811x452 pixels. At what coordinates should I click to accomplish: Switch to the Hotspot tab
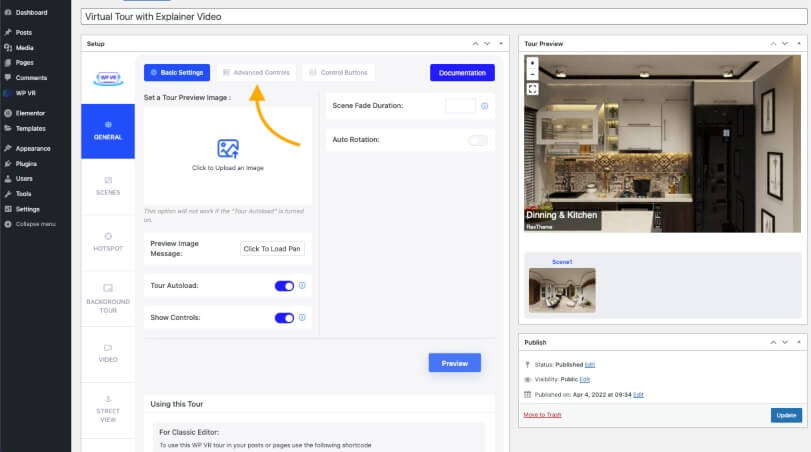pyautogui.click(x=108, y=242)
